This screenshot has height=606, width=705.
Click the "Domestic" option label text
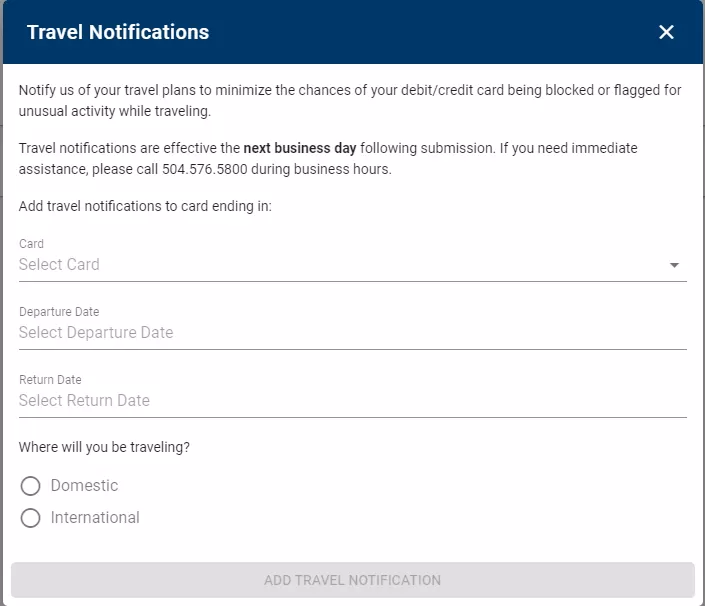tap(85, 486)
